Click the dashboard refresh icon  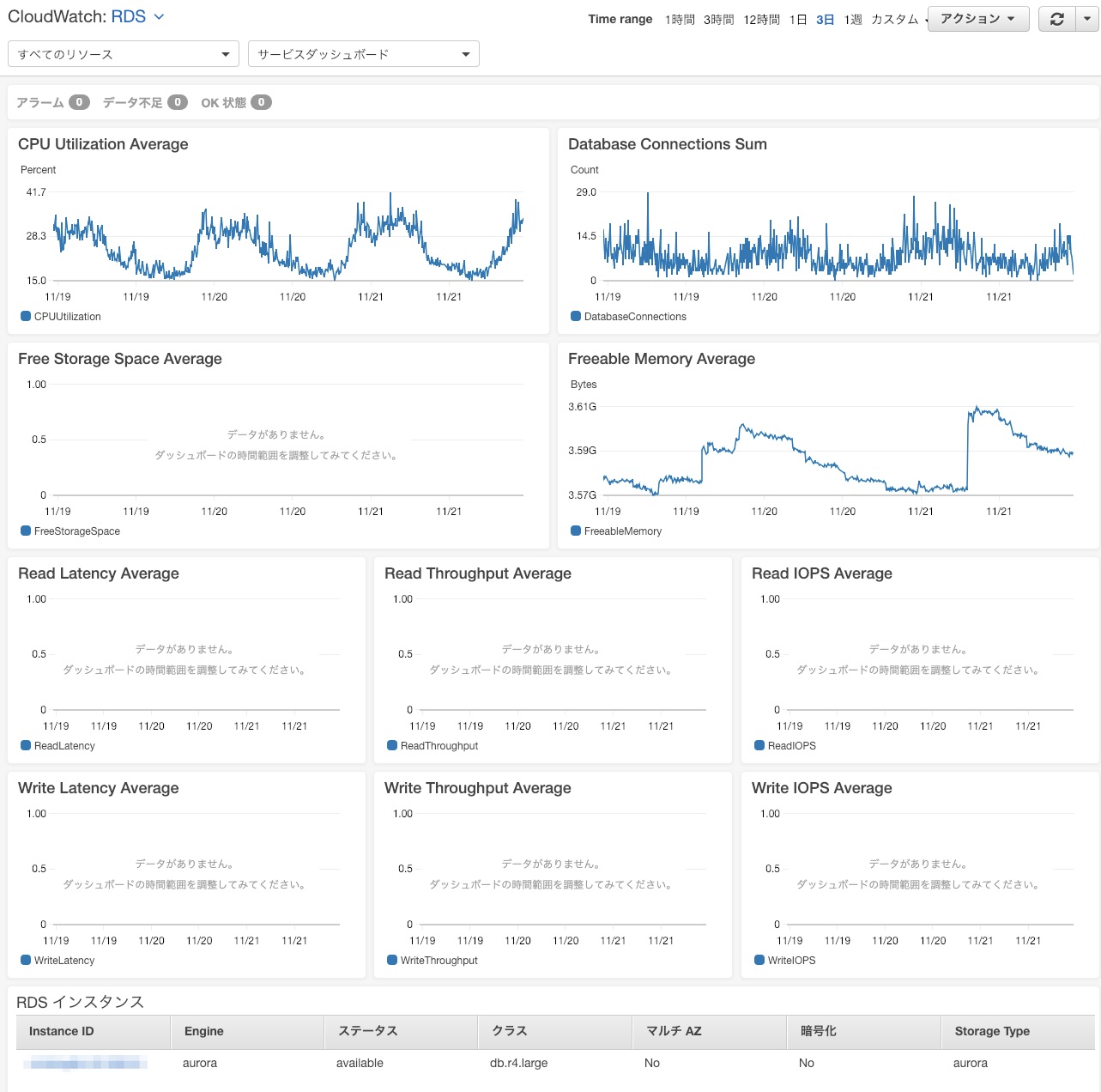[1057, 18]
